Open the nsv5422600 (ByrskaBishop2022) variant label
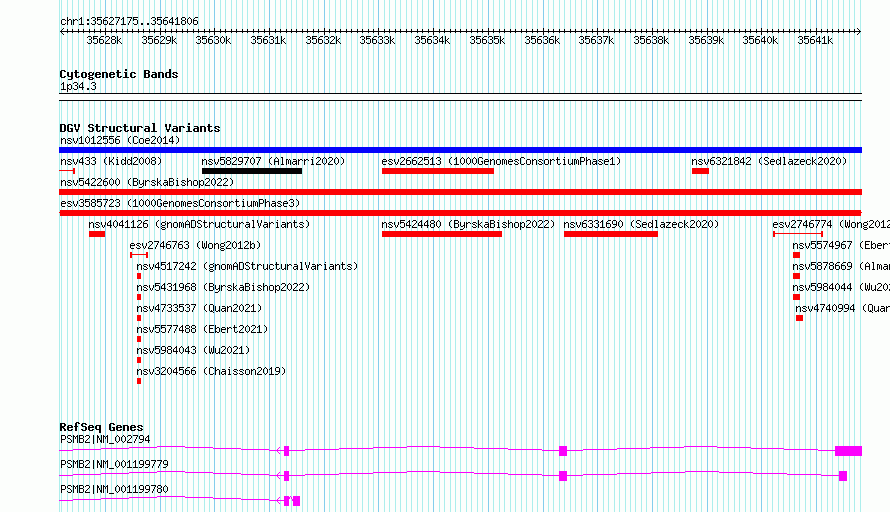 (147, 182)
